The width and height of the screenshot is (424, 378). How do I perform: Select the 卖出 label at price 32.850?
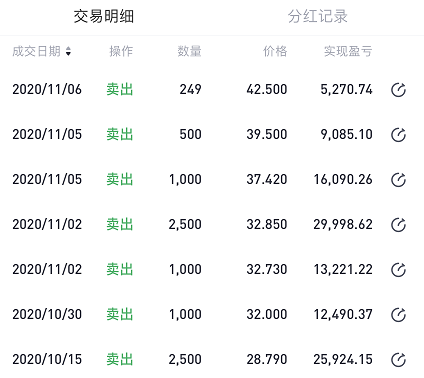[120, 224]
